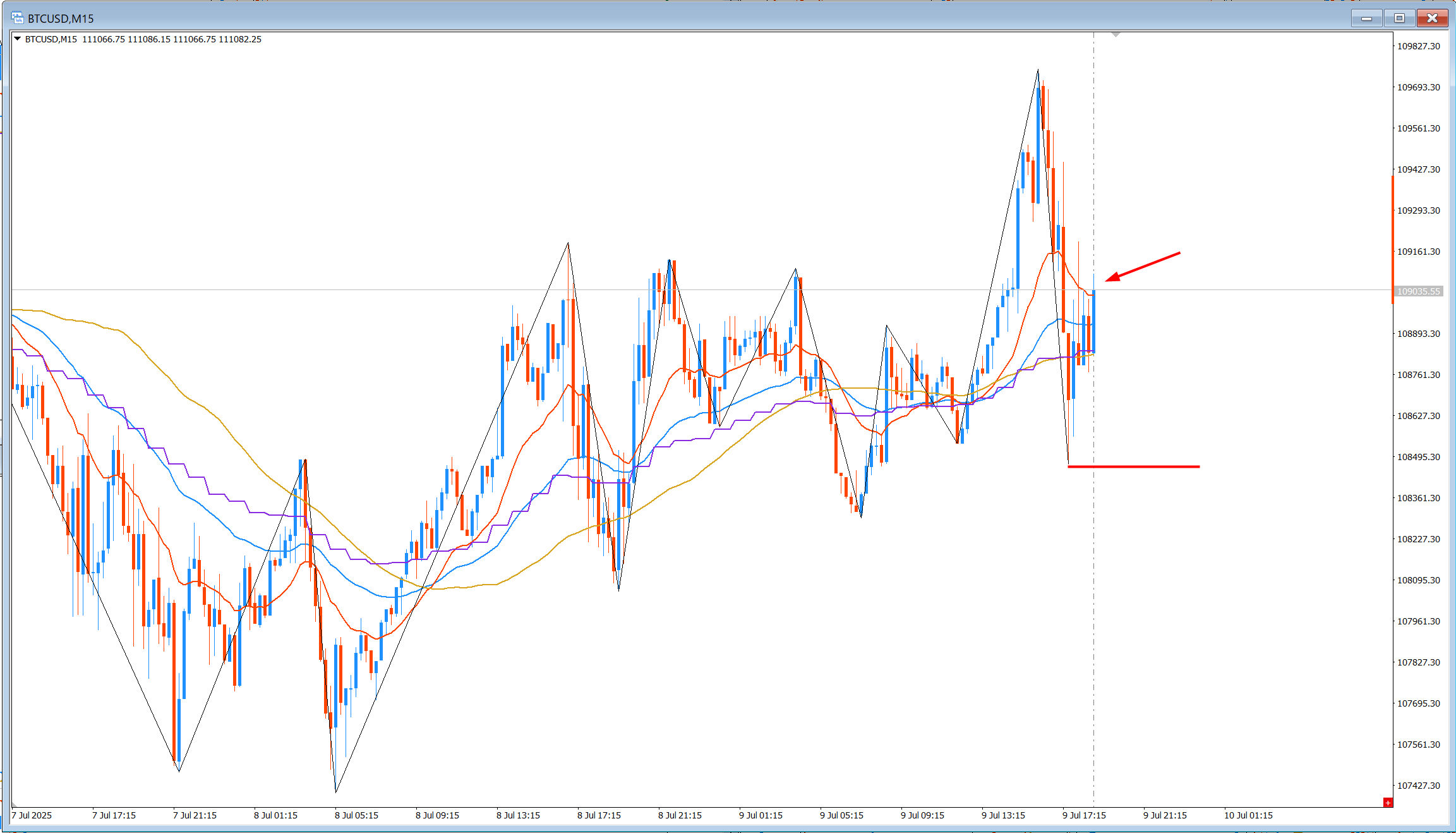Screen dimensions: 1456x833
Task: Click time axis label 8 Jul 21:15
Action: (680, 815)
